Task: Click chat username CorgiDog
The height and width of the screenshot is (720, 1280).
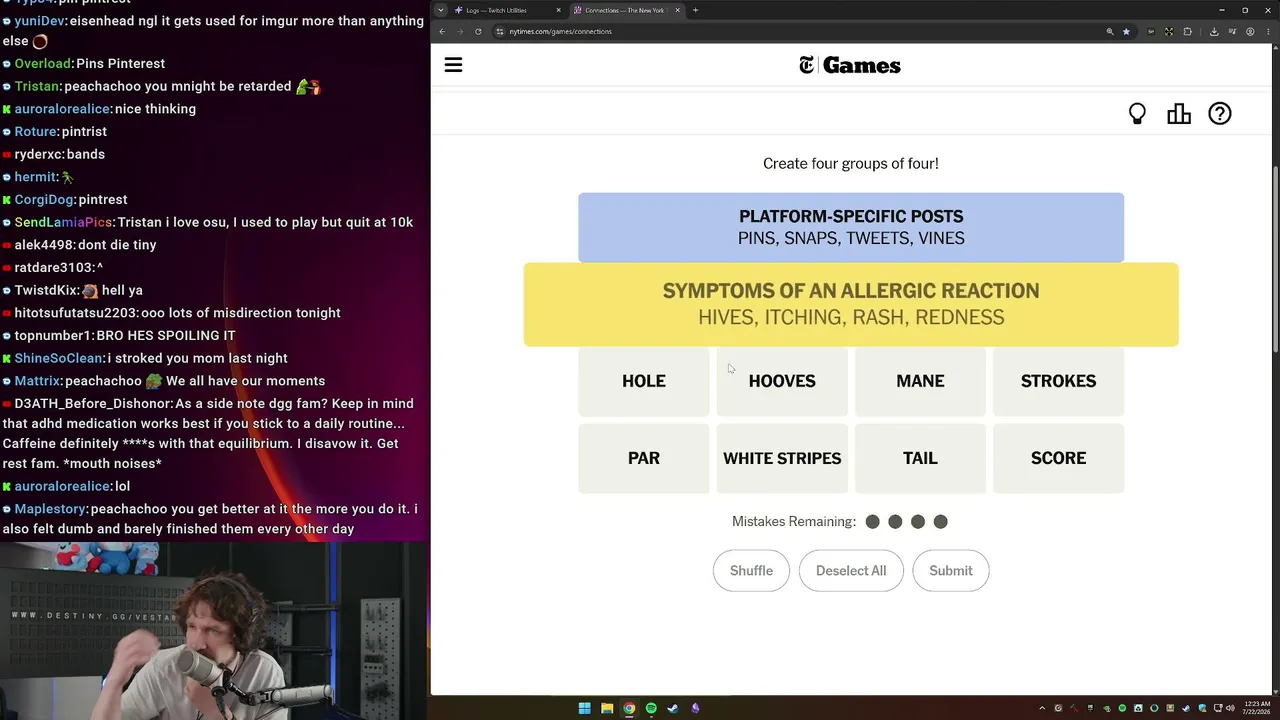Action: point(44,199)
